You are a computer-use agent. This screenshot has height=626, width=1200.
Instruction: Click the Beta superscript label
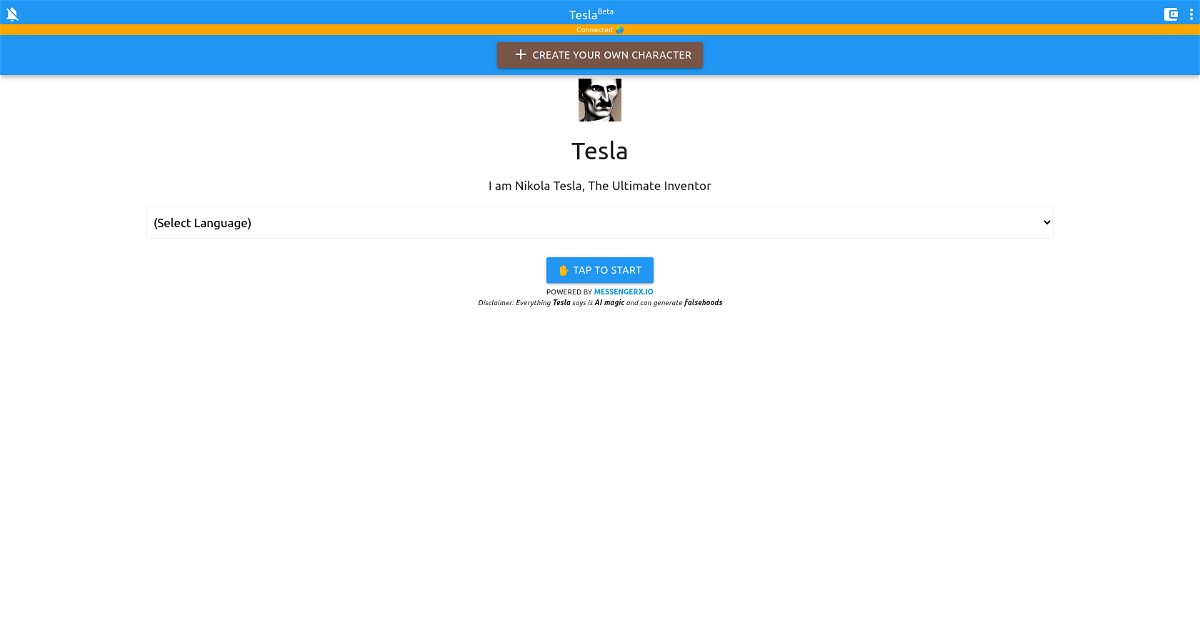(x=606, y=11)
